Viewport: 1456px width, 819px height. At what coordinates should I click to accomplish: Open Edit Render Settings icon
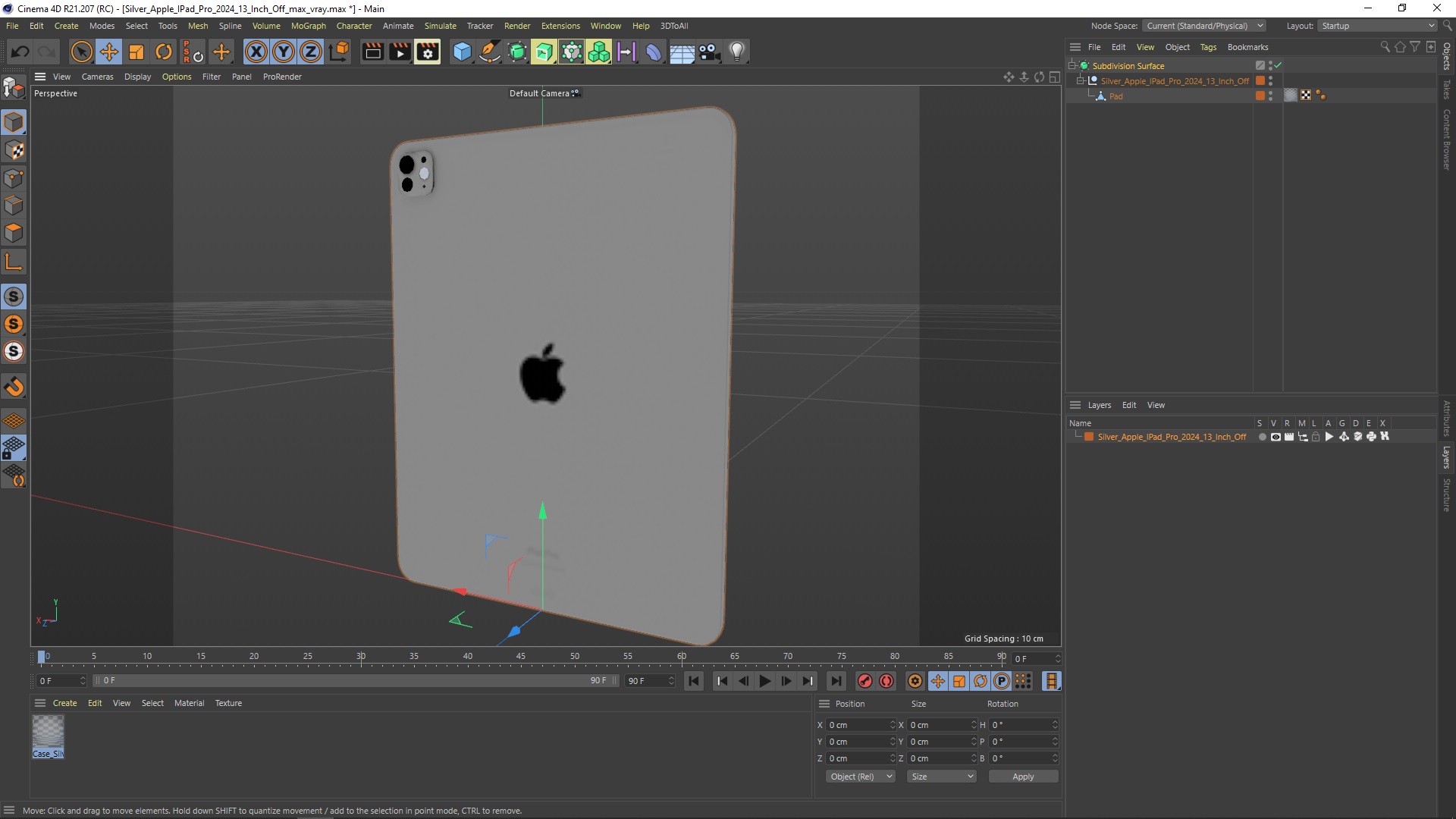[x=428, y=52]
